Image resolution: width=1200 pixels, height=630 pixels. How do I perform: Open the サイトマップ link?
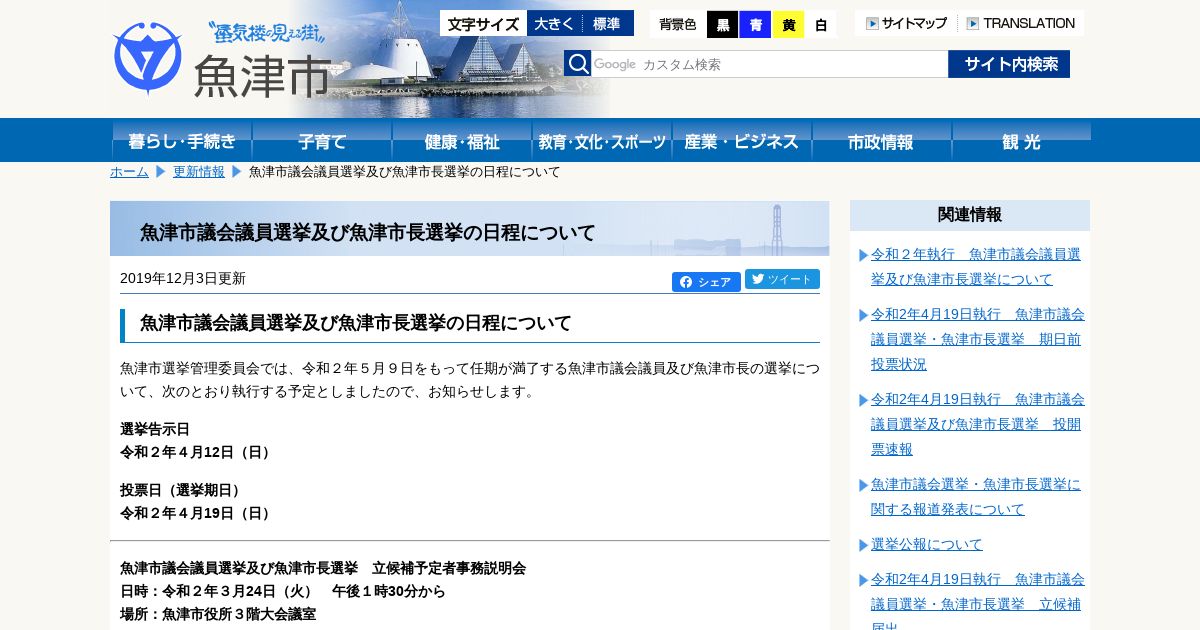906,23
